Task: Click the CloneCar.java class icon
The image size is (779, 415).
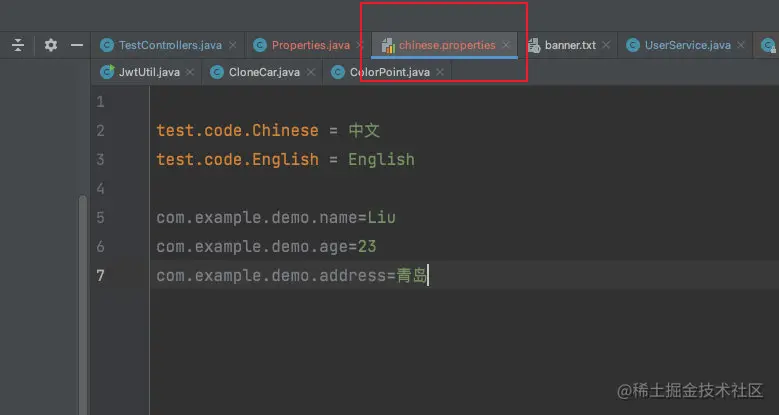Action: 217,73
